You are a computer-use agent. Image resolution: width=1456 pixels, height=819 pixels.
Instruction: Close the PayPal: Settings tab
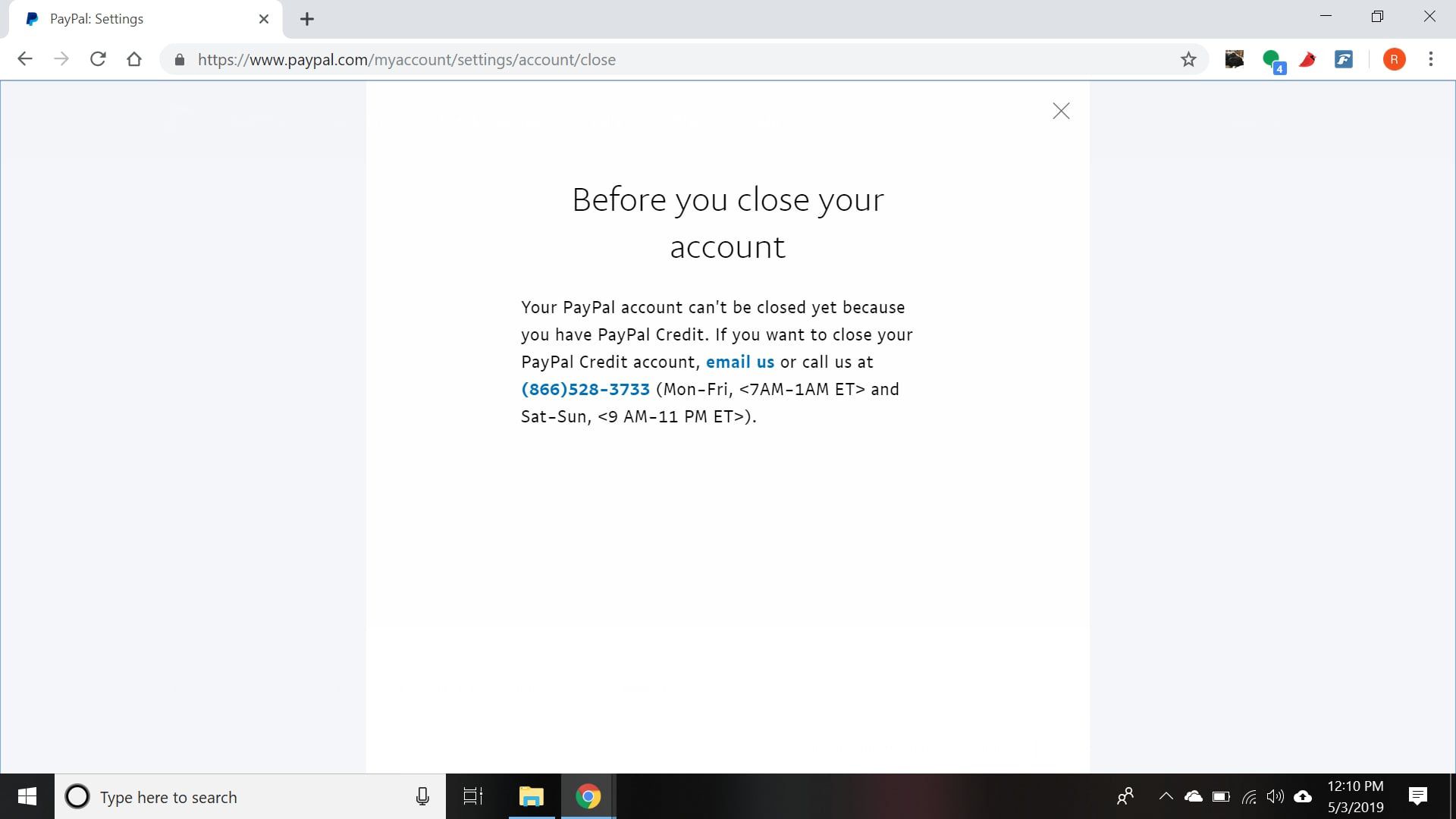264,19
